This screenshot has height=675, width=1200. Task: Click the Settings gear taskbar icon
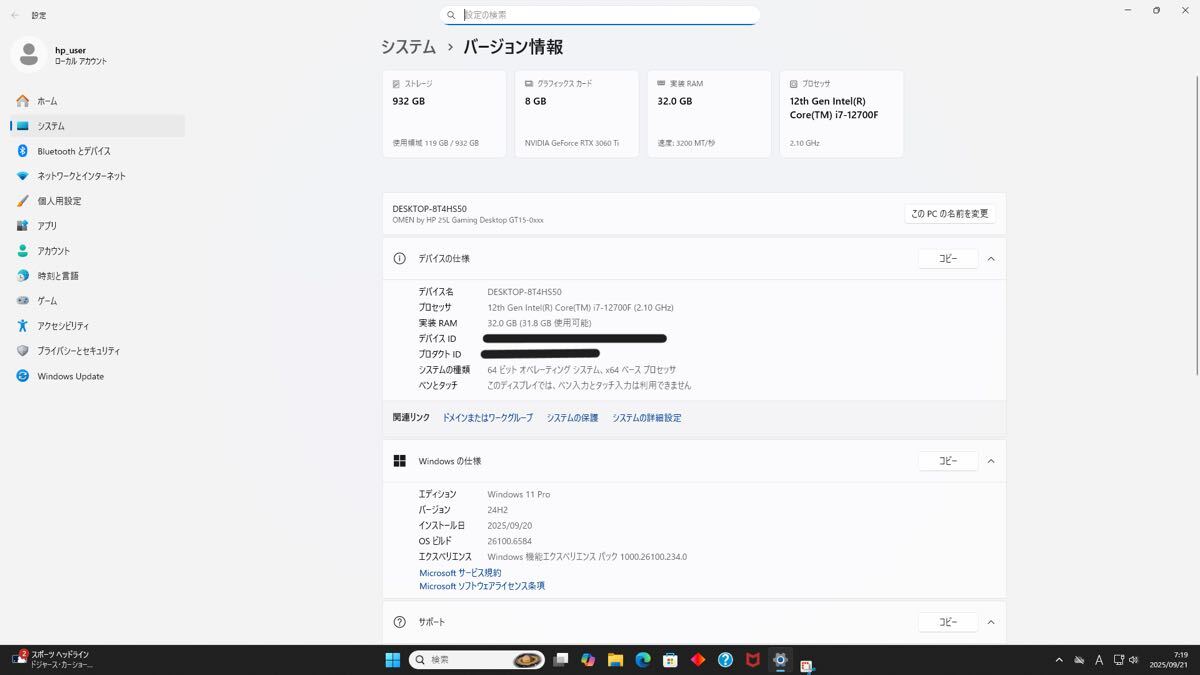pos(780,660)
